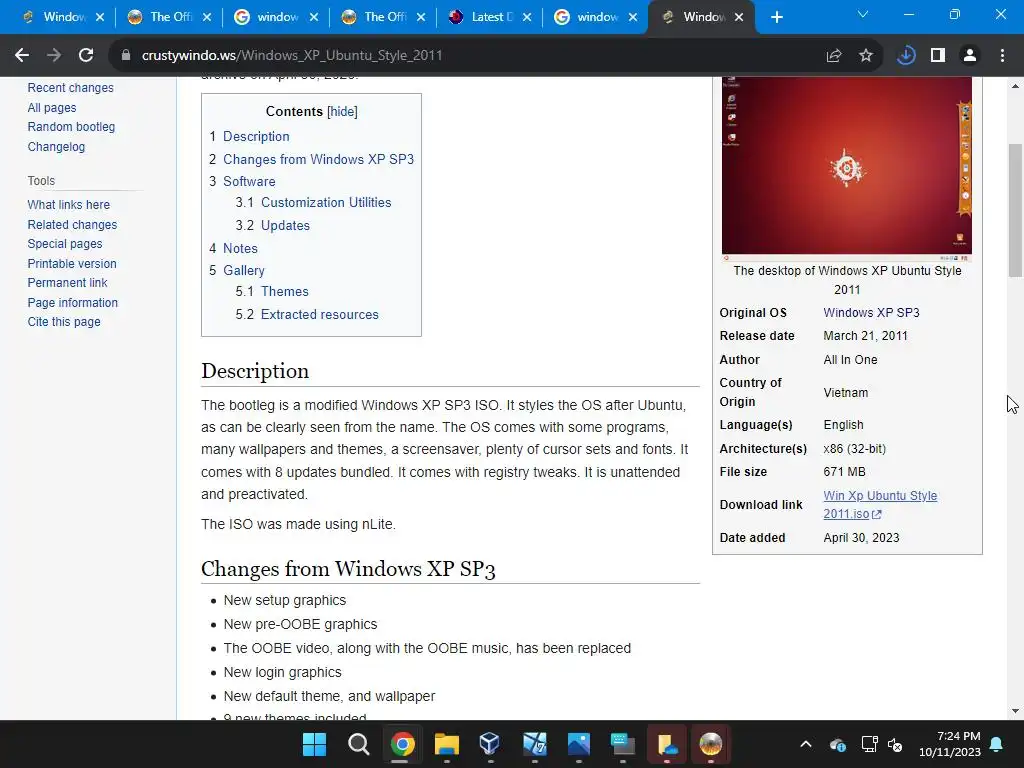Viewport: 1024px width, 768px height.
Task: Reload the page with the refresh icon
Action: (86, 56)
